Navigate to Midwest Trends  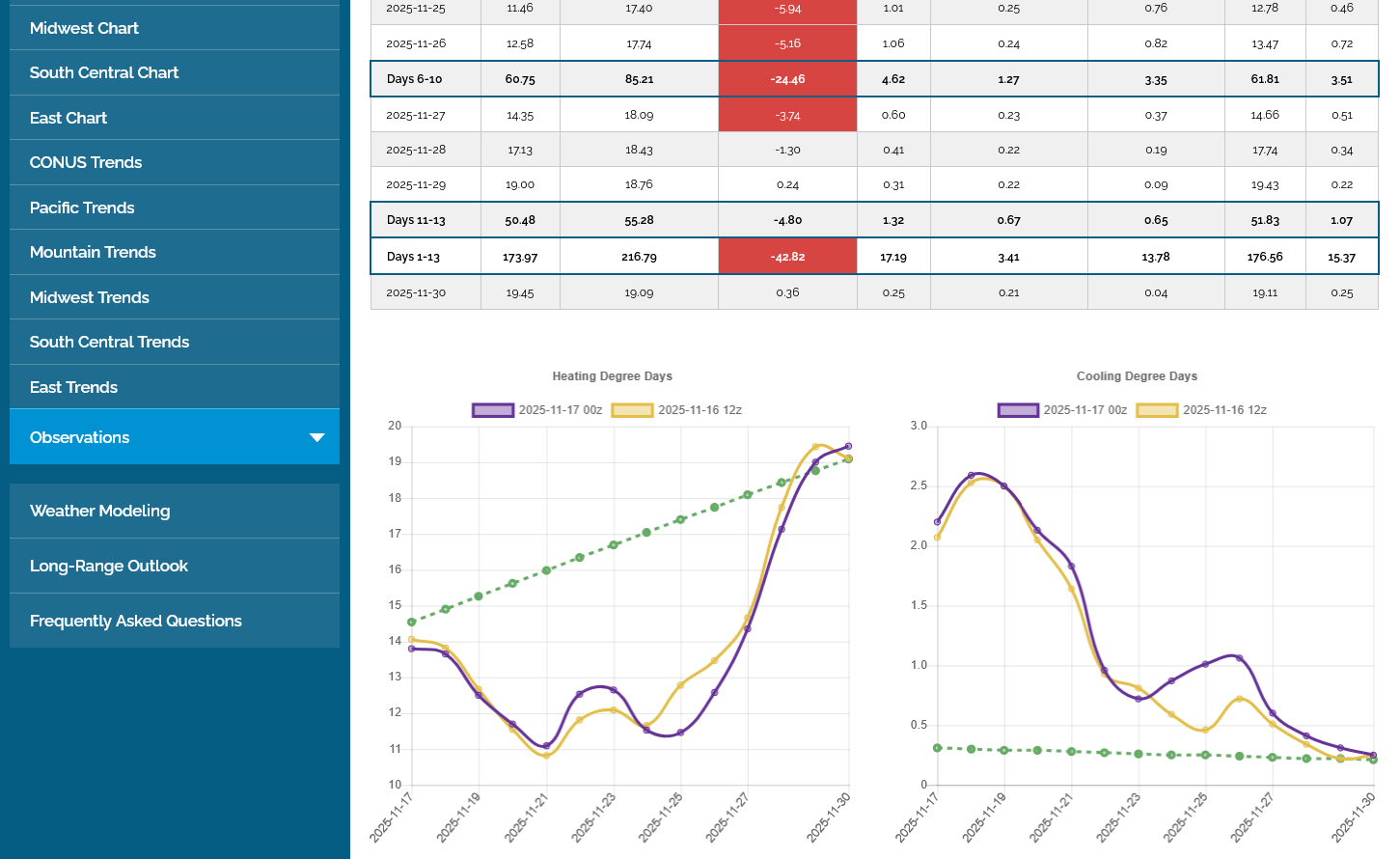coord(90,297)
